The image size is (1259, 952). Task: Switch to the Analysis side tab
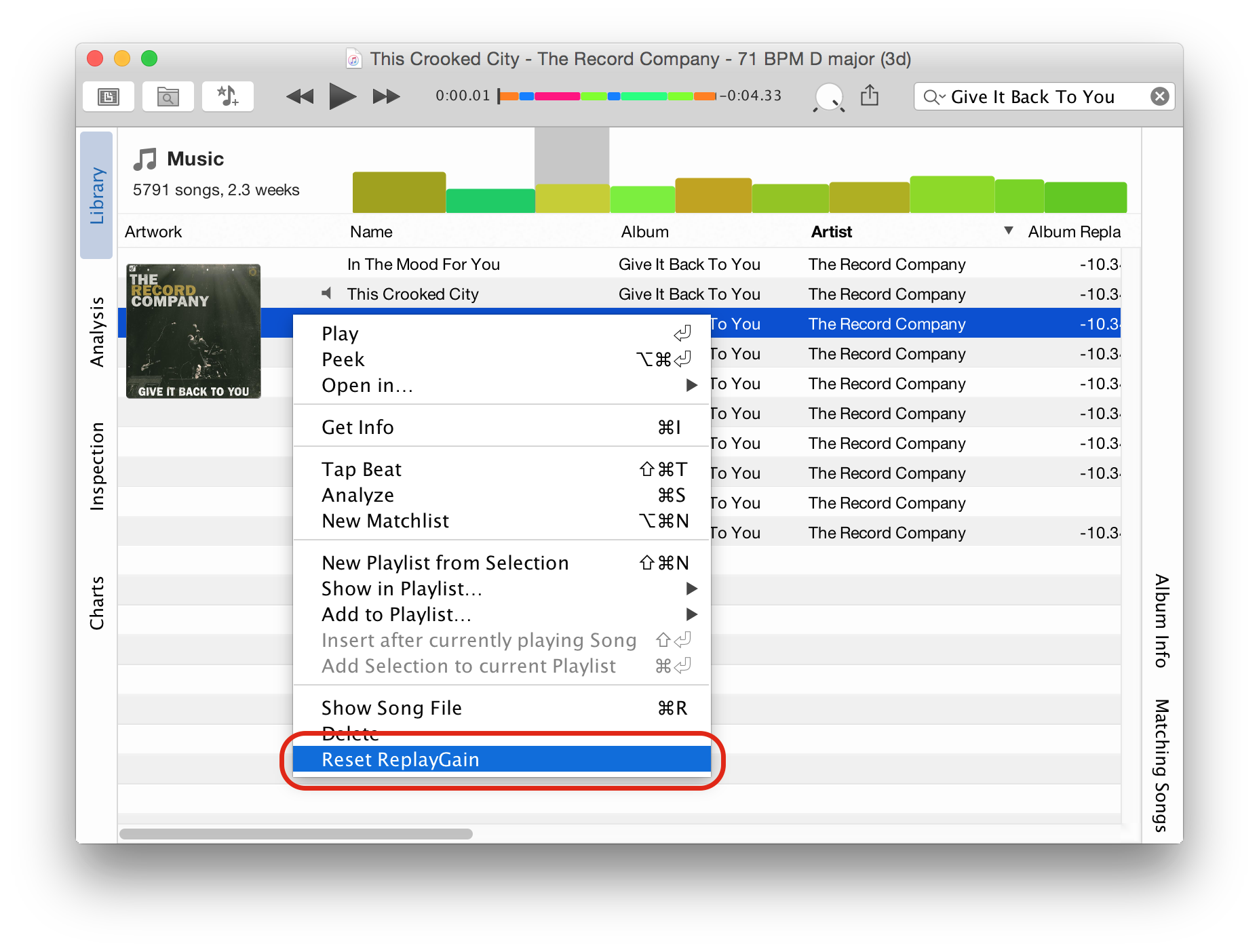point(97,332)
